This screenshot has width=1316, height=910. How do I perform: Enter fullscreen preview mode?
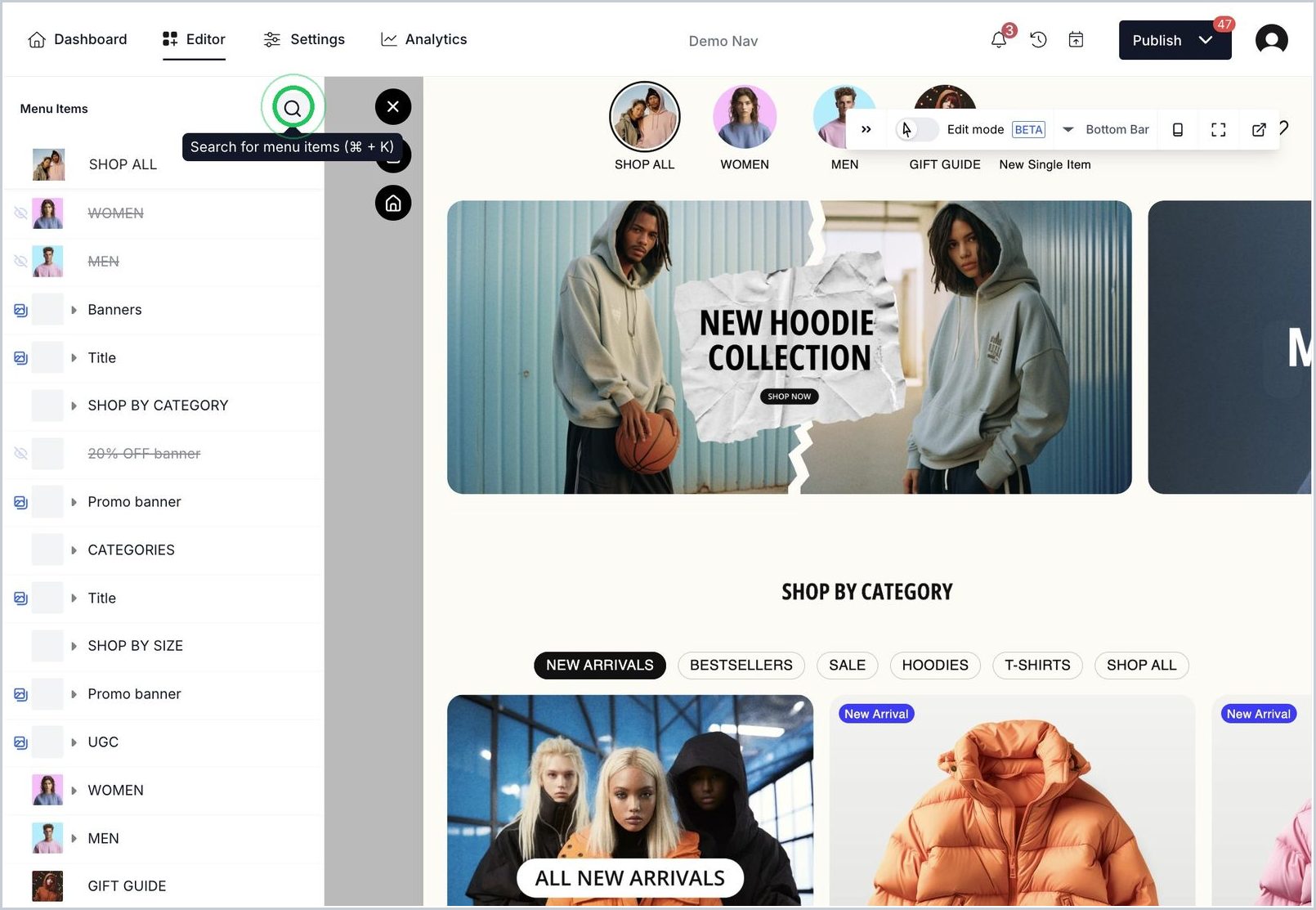tap(1218, 129)
